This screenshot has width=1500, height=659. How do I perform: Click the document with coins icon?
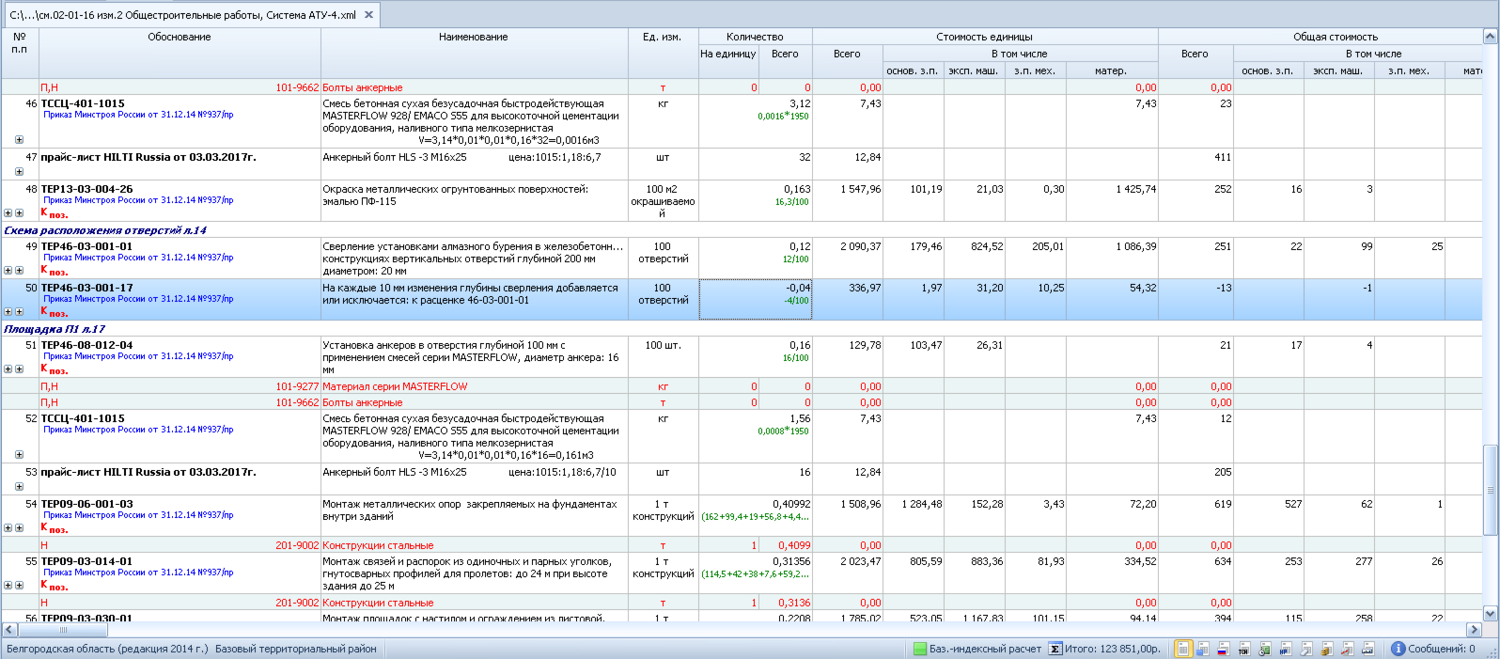click(x=1327, y=649)
